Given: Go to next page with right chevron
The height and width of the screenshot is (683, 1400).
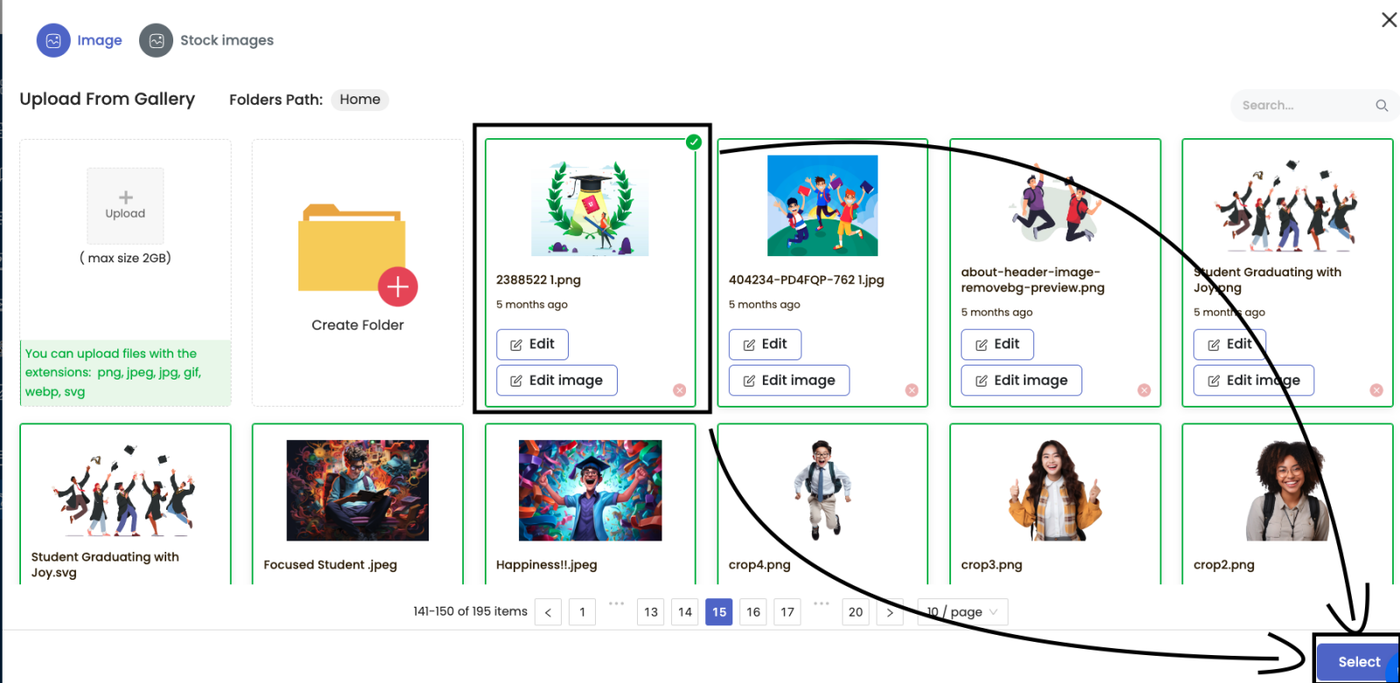Looking at the screenshot, I should (890, 612).
